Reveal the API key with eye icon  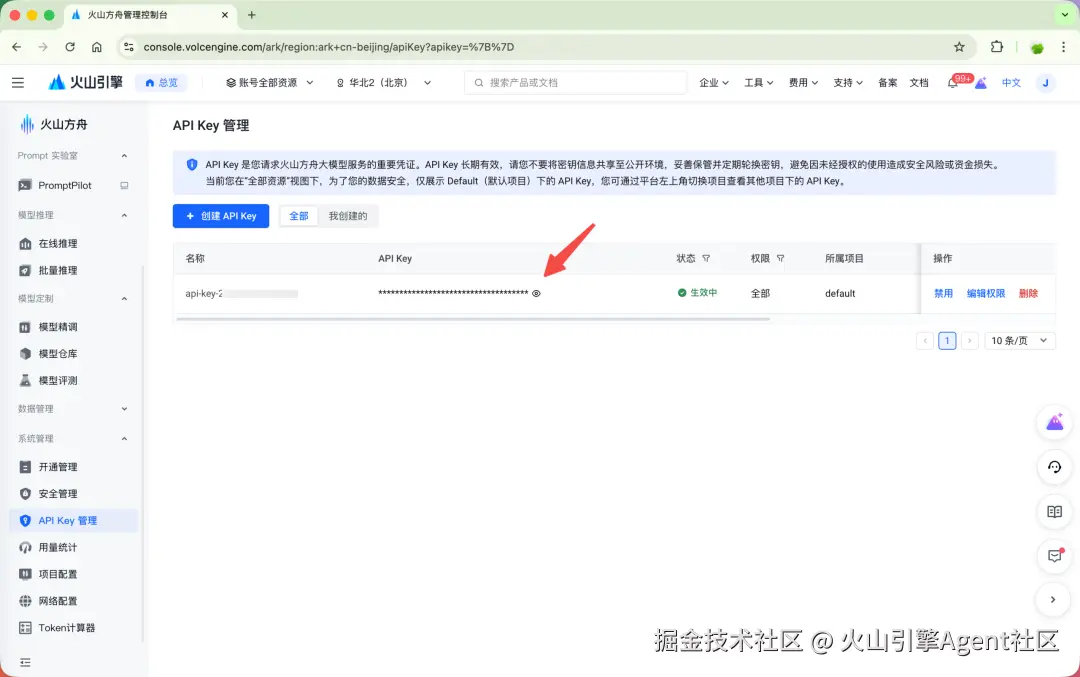coord(536,293)
